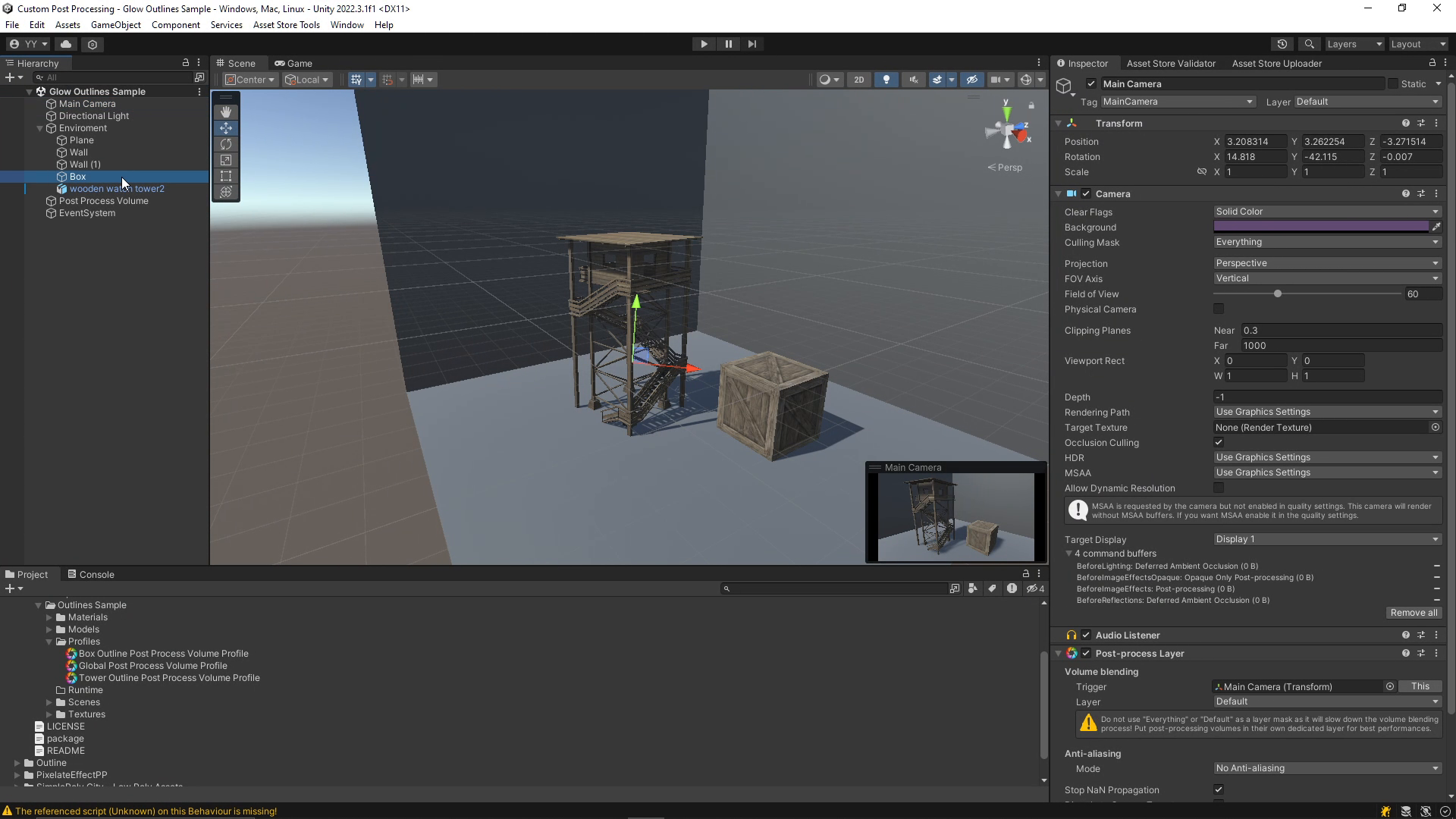Open the Draw Mode shading dropdown

tap(830, 80)
